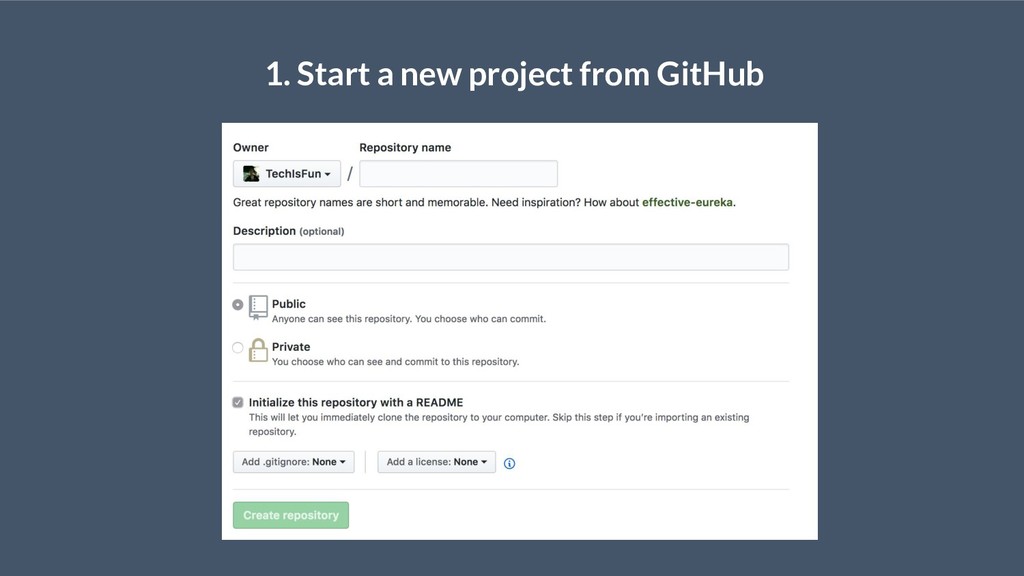Open the license info circle icon
Image resolution: width=1024 pixels, height=576 pixels.
(509, 463)
